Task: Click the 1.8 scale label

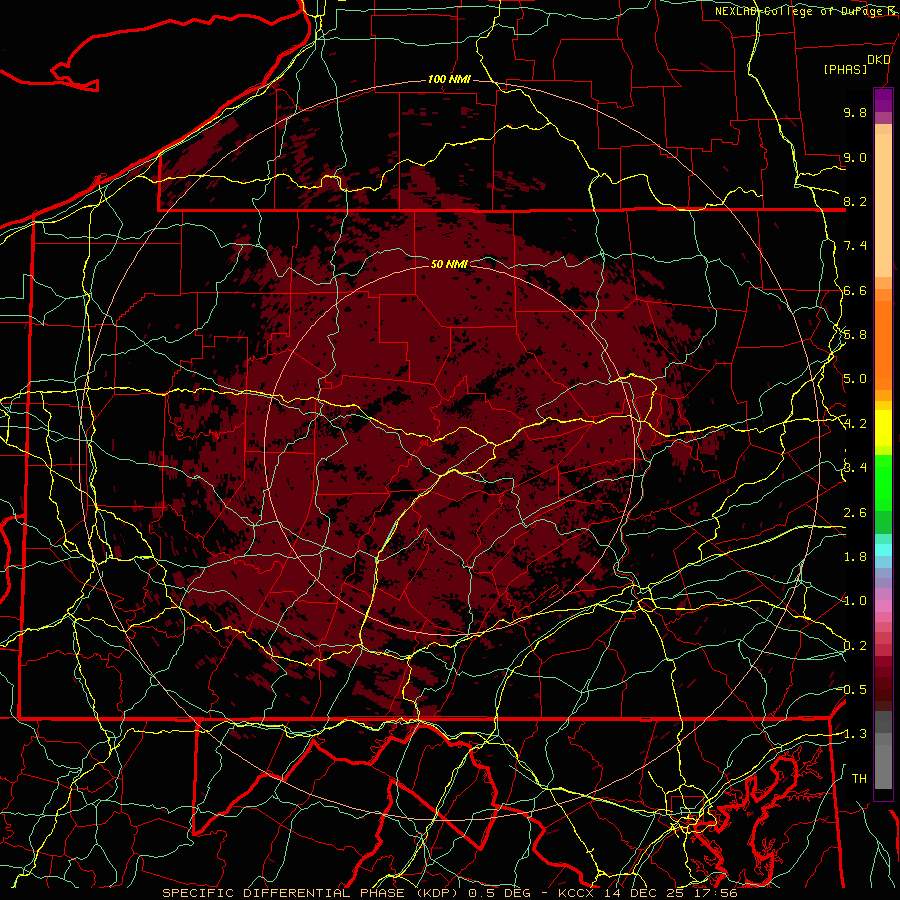Action: [855, 557]
